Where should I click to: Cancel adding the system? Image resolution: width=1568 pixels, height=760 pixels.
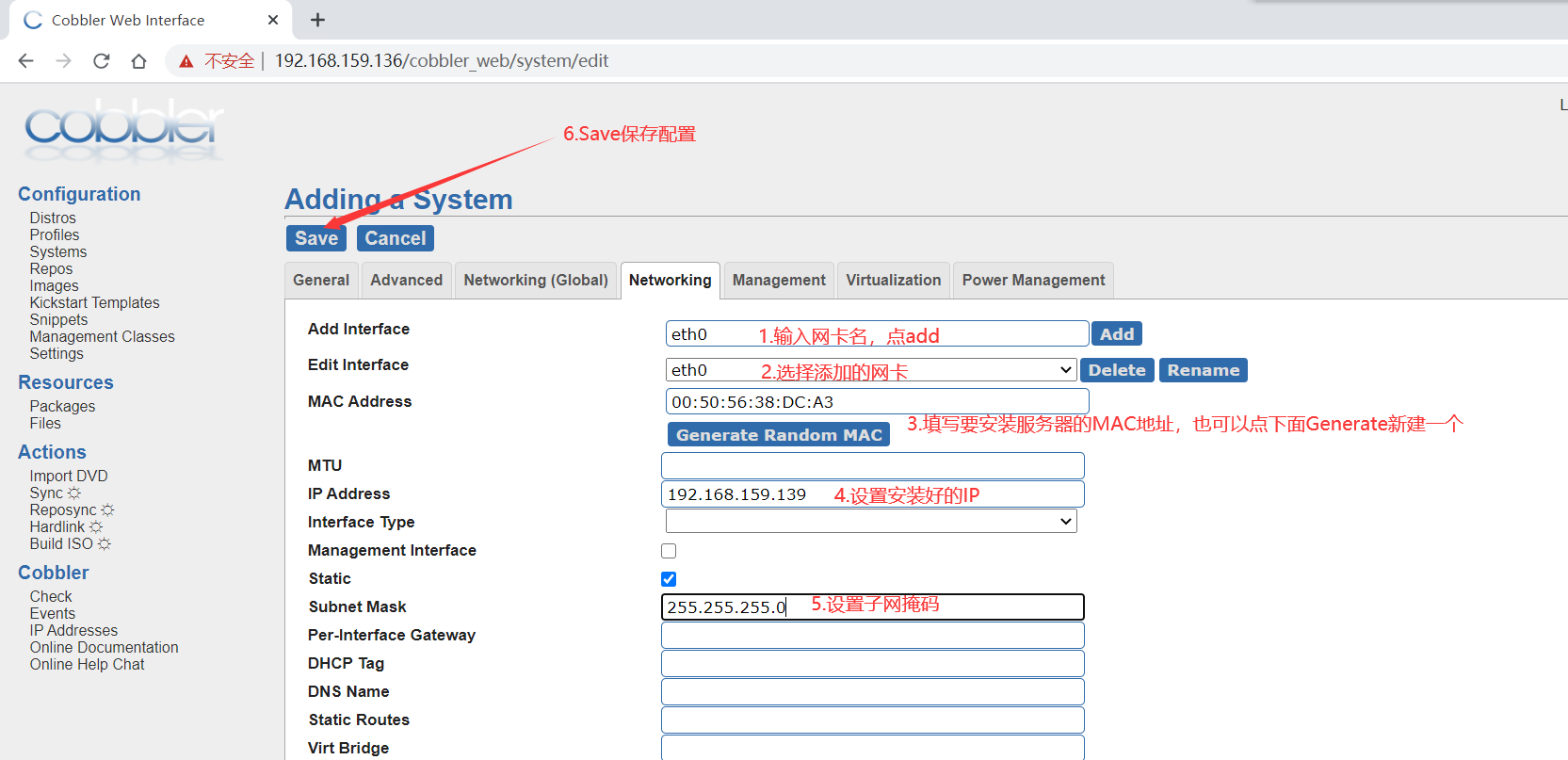tap(396, 238)
